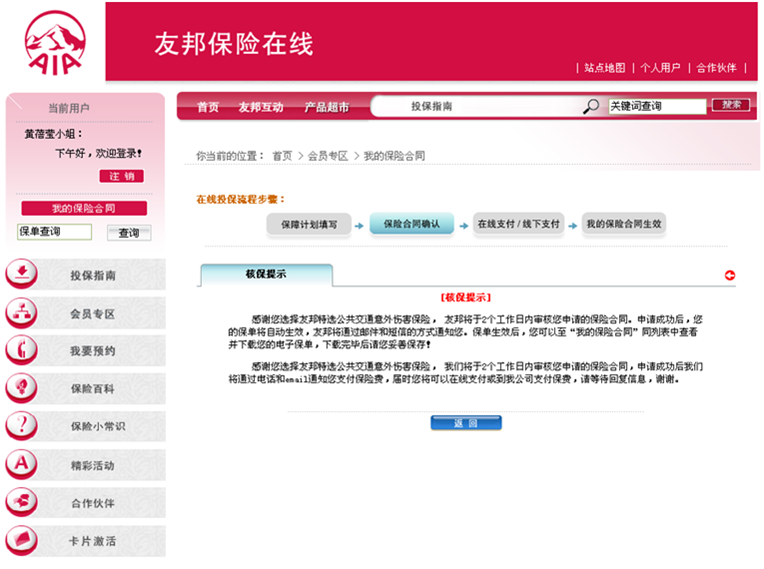Click 会员专区 in the breadcrumb
Screen dimensions: 764x569
328,156
